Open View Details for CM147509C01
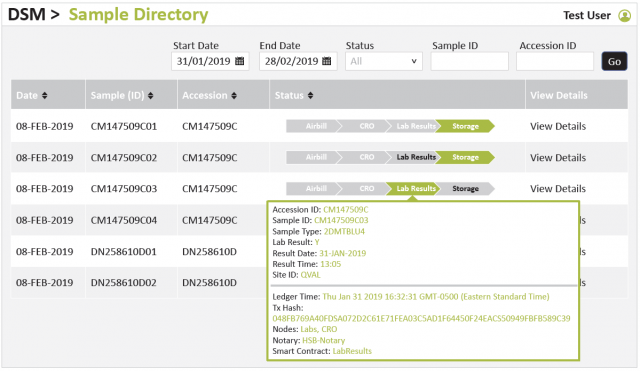 tap(558, 126)
